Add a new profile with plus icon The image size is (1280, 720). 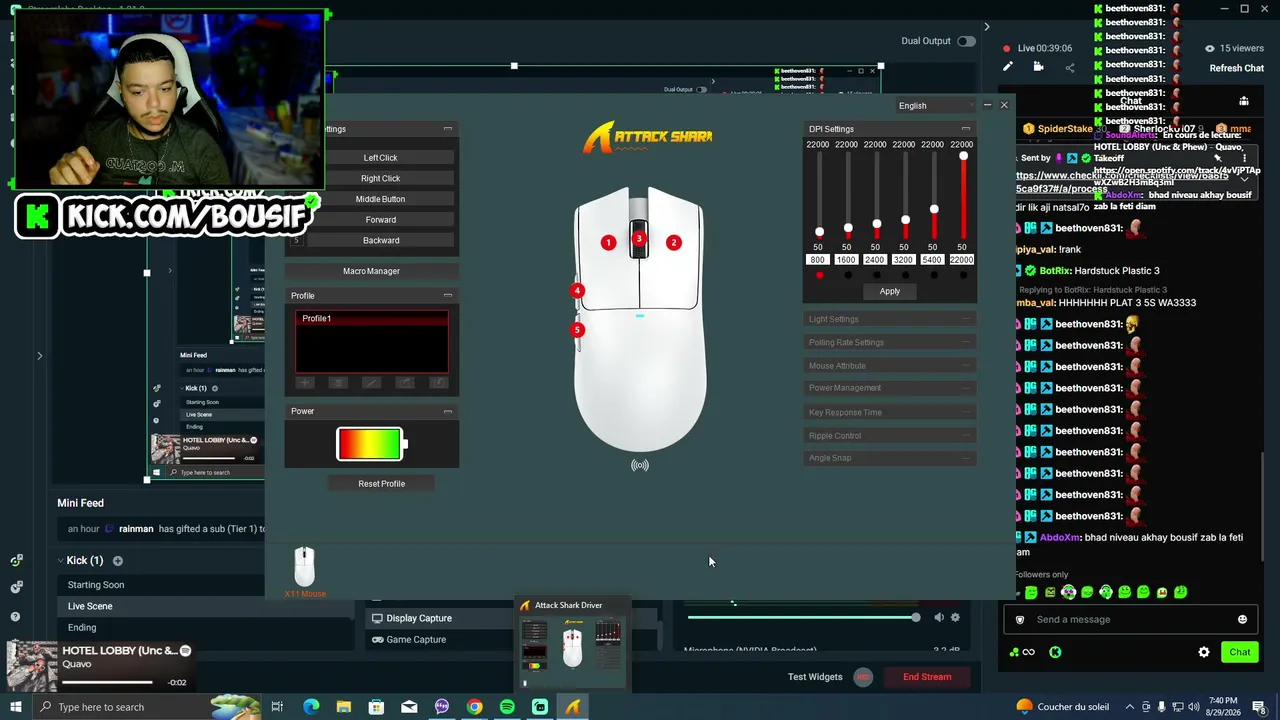[x=305, y=383]
